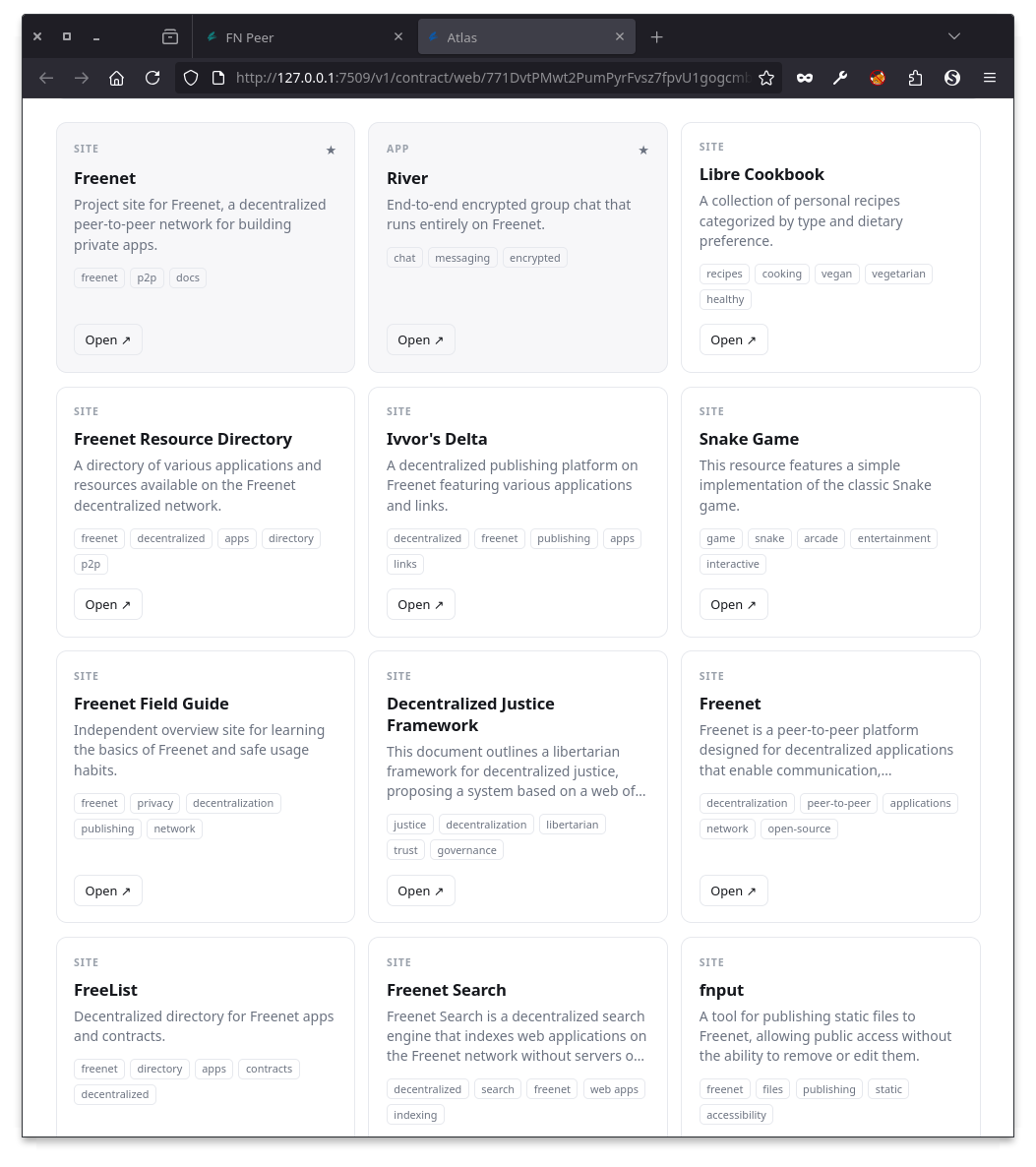Click the shield tracking protection icon
Viewport: 1036px width, 1167px height.
[x=191, y=78]
